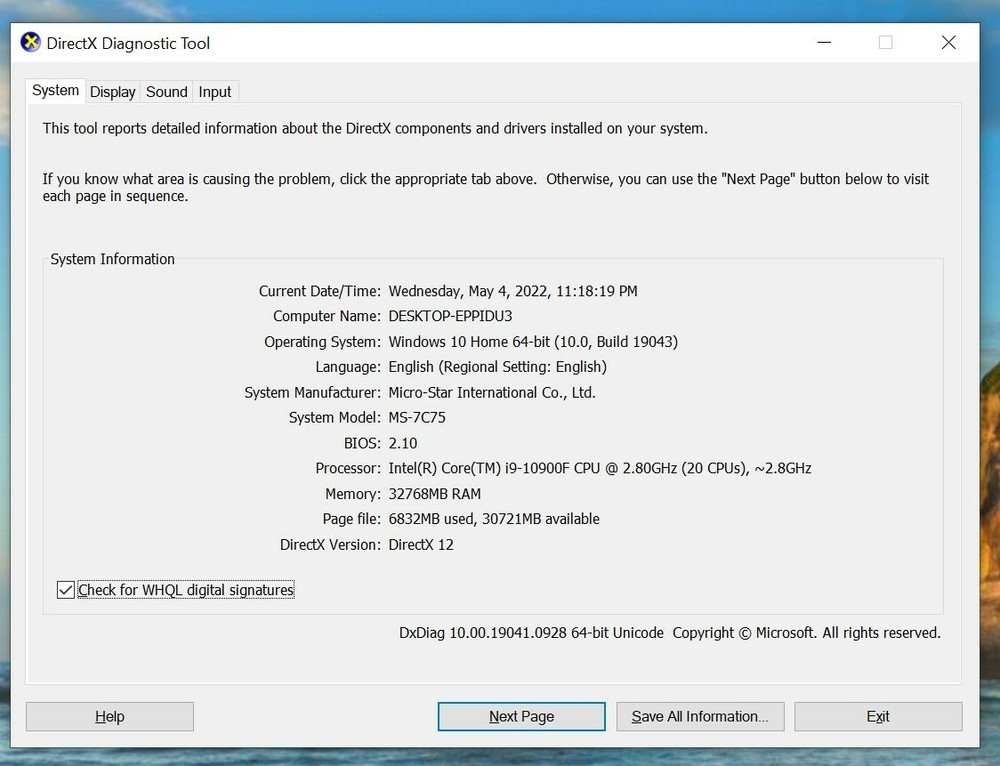Click the computer name DESKTOP-EPPIDU3
1000x766 pixels.
pos(450,316)
